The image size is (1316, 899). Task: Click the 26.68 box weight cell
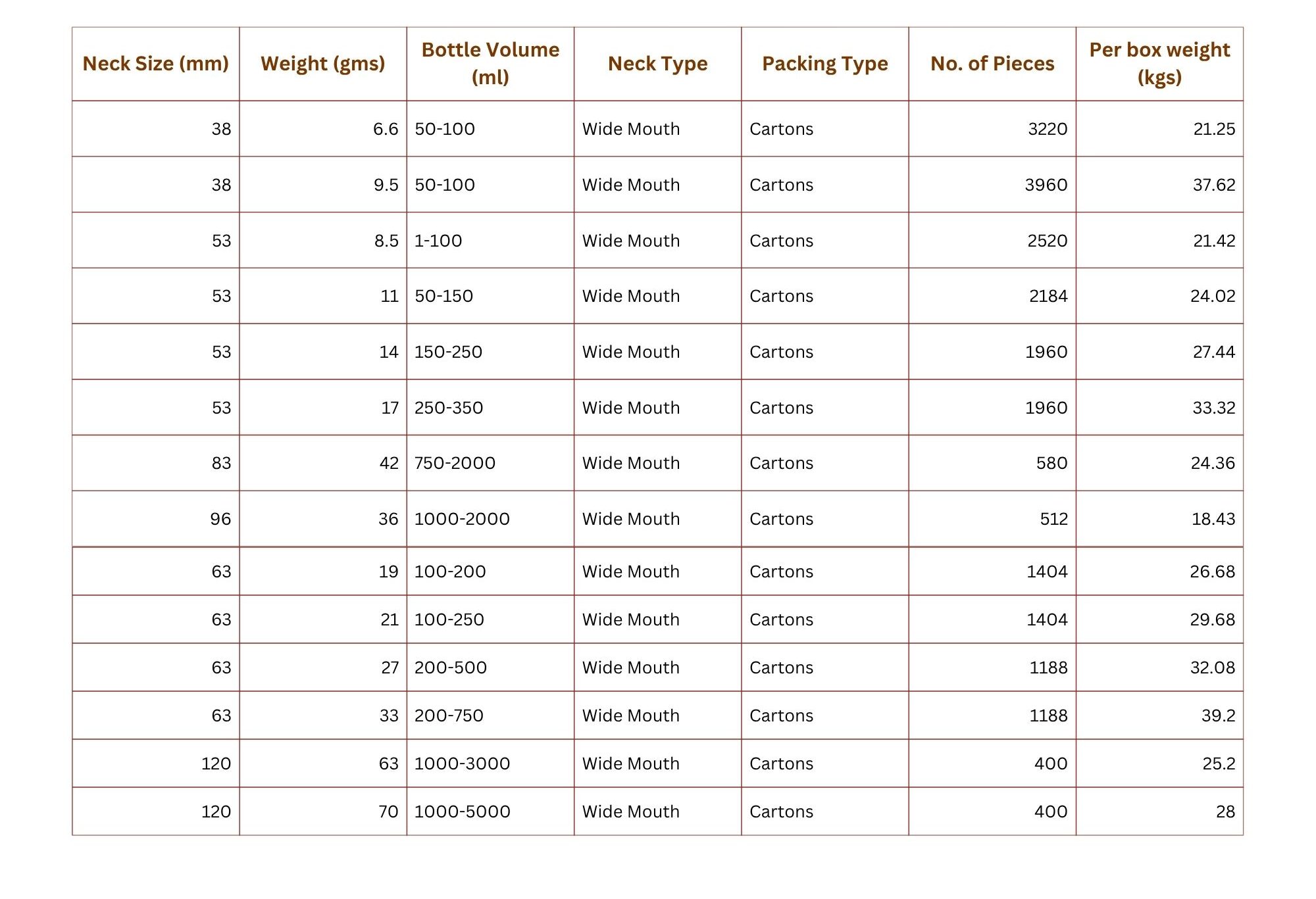[1212, 571]
